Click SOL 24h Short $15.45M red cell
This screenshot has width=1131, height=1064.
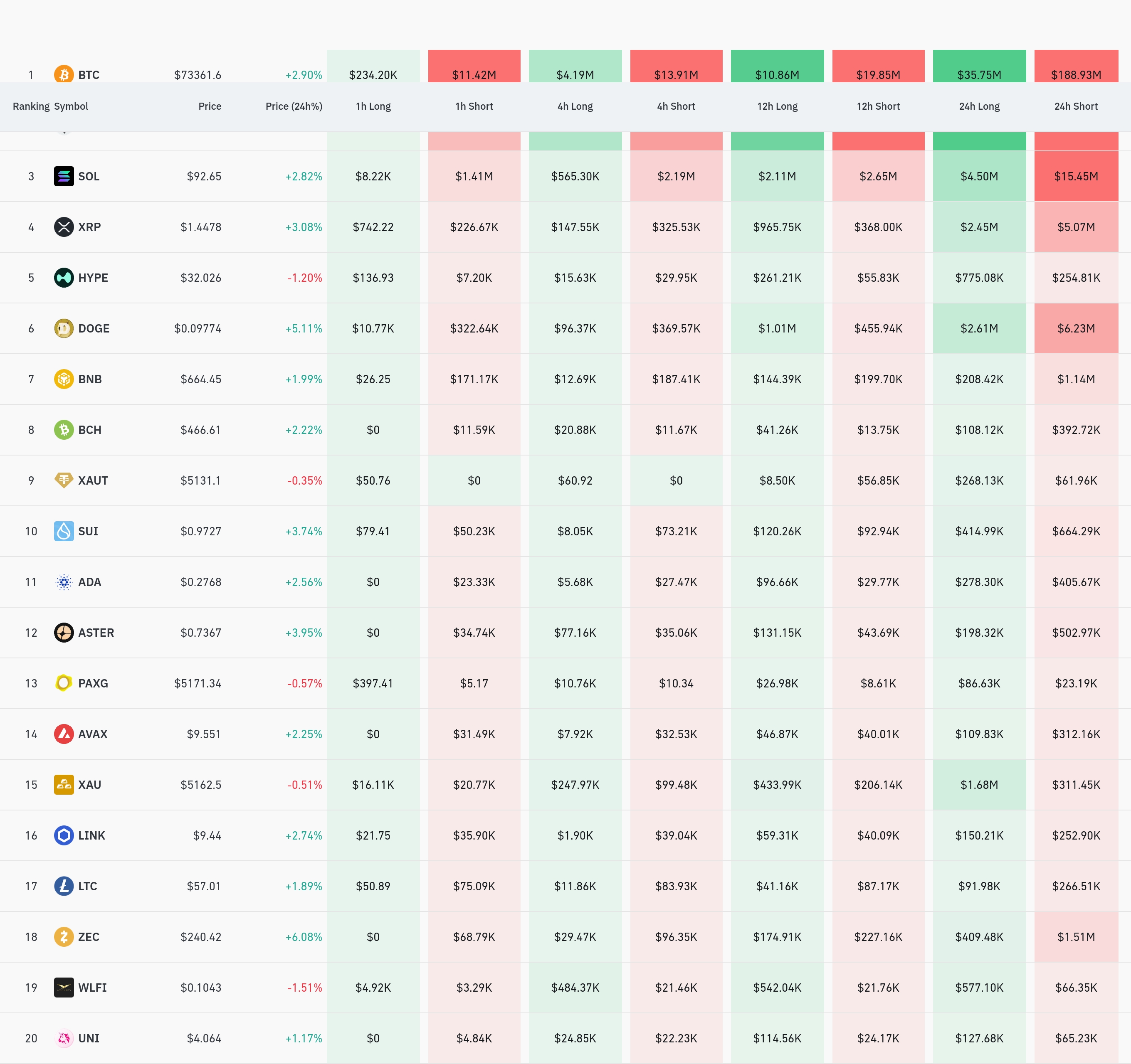[x=1076, y=176]
